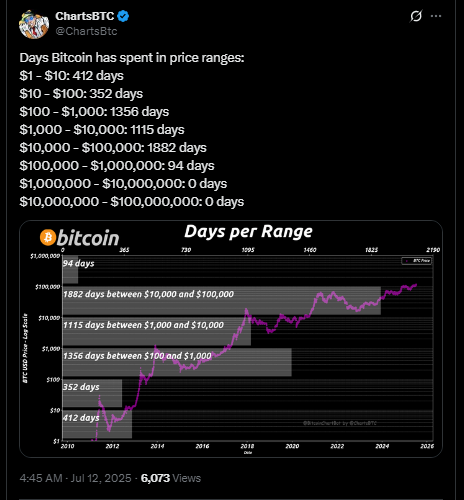
Task: Open the @ChartsBtc handle link
Action: pyautogui.click(x=86, y=31)
